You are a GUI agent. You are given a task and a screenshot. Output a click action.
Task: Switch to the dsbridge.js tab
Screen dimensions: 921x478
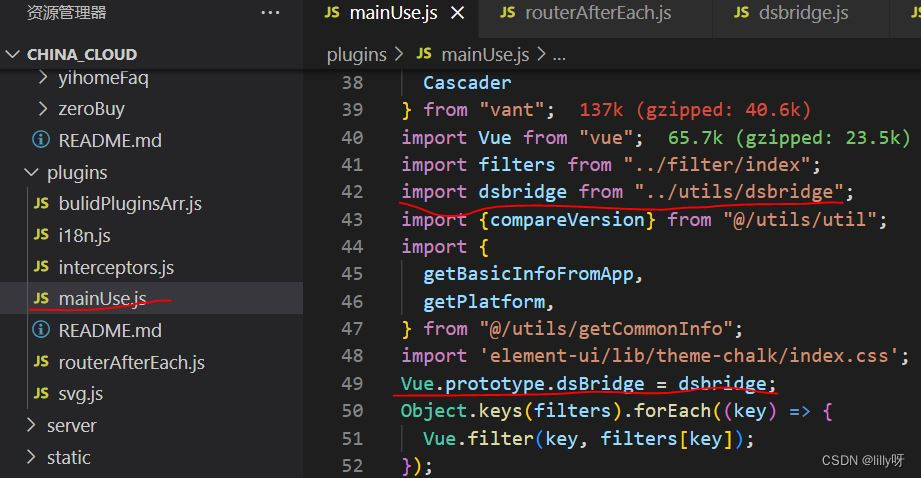click(803, 12)
